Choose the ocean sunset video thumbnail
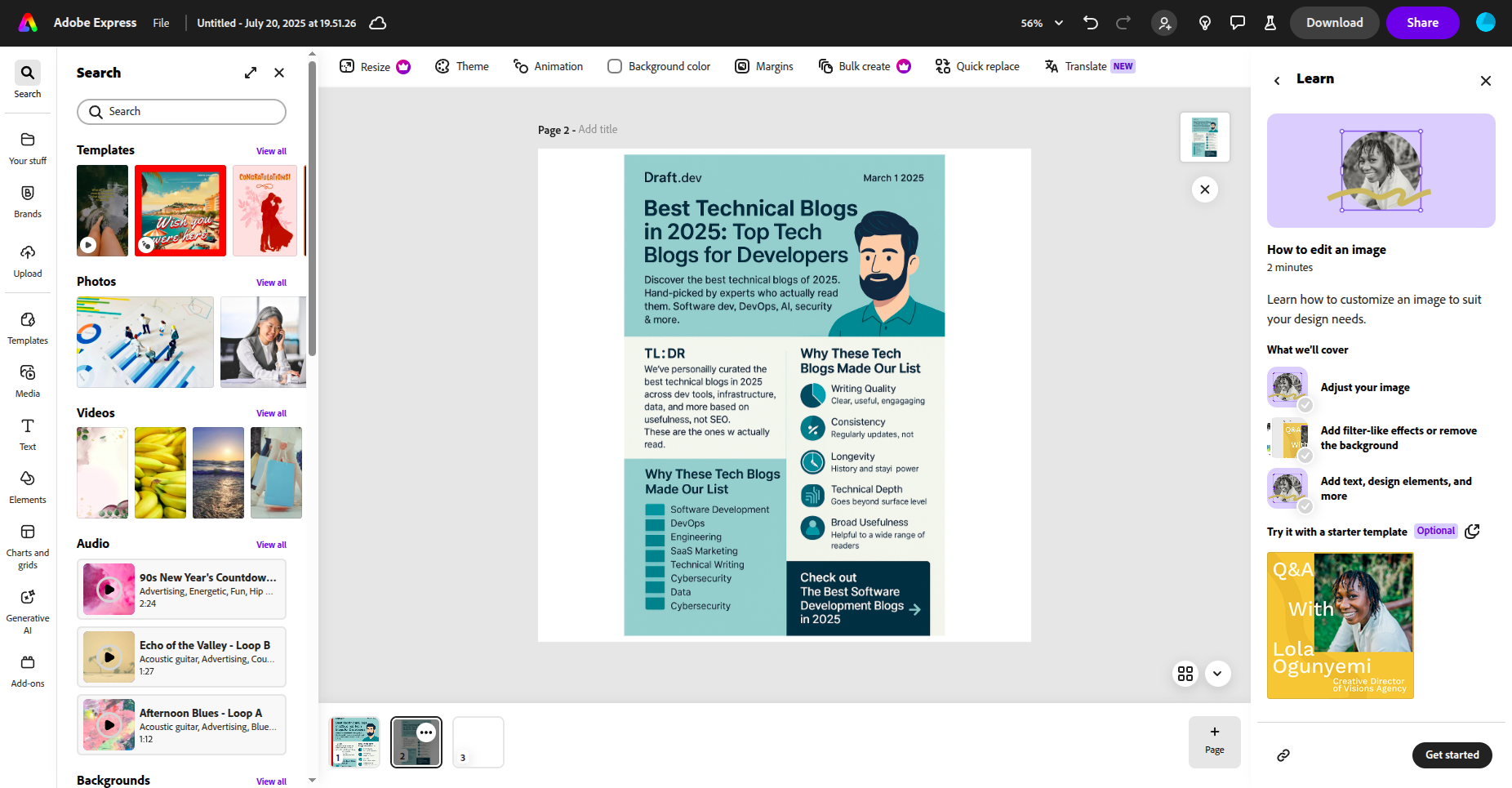Screen dimensions: 1512x788 [218, 473]
